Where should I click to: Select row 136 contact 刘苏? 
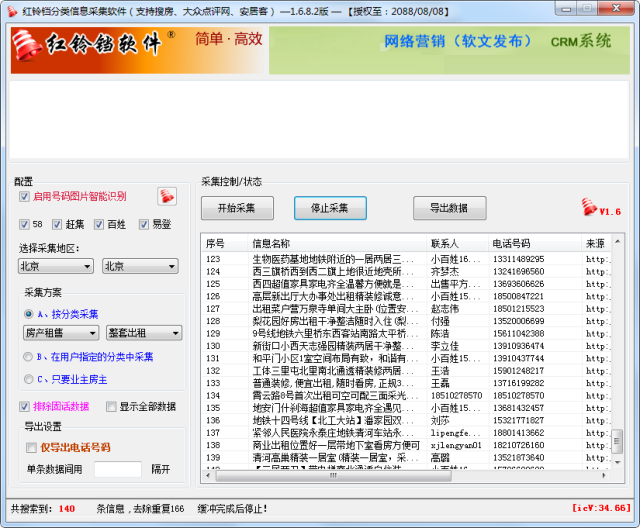click(440, 420)
